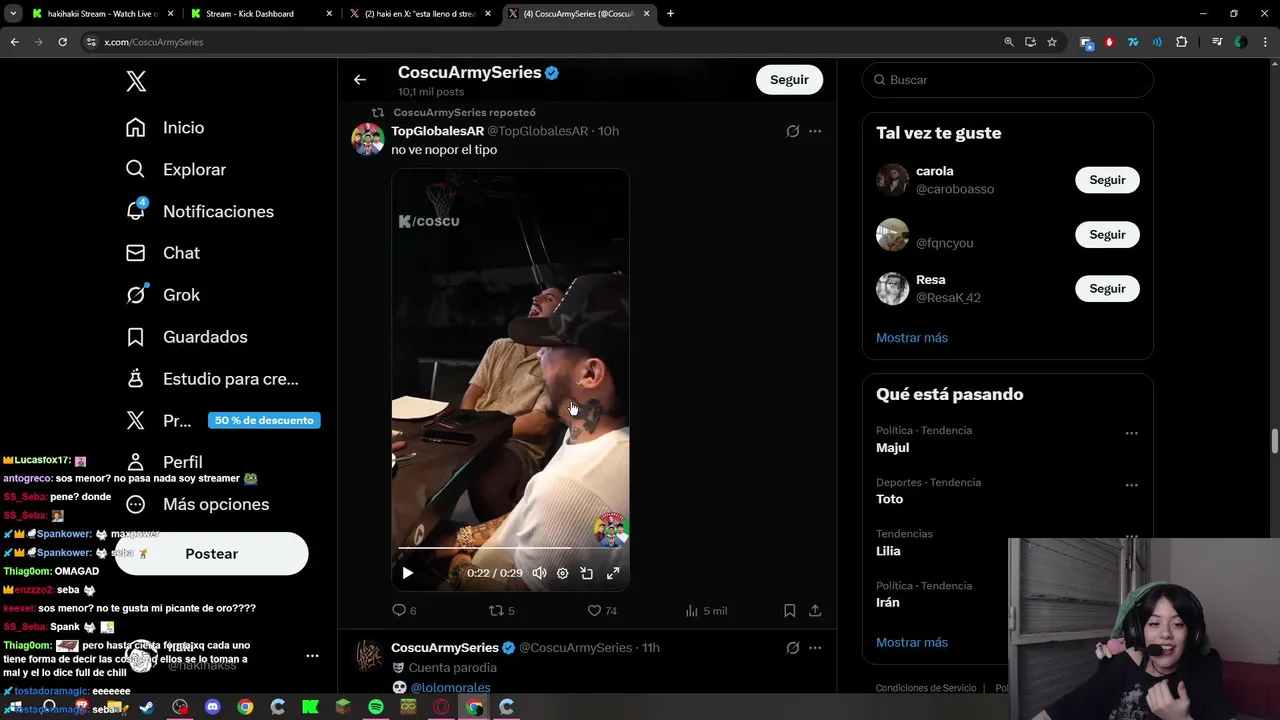Viewport: 1280px width, 720px height.
Task: Open the account menu dots in the sidebar
Action: tap(312, 656)
